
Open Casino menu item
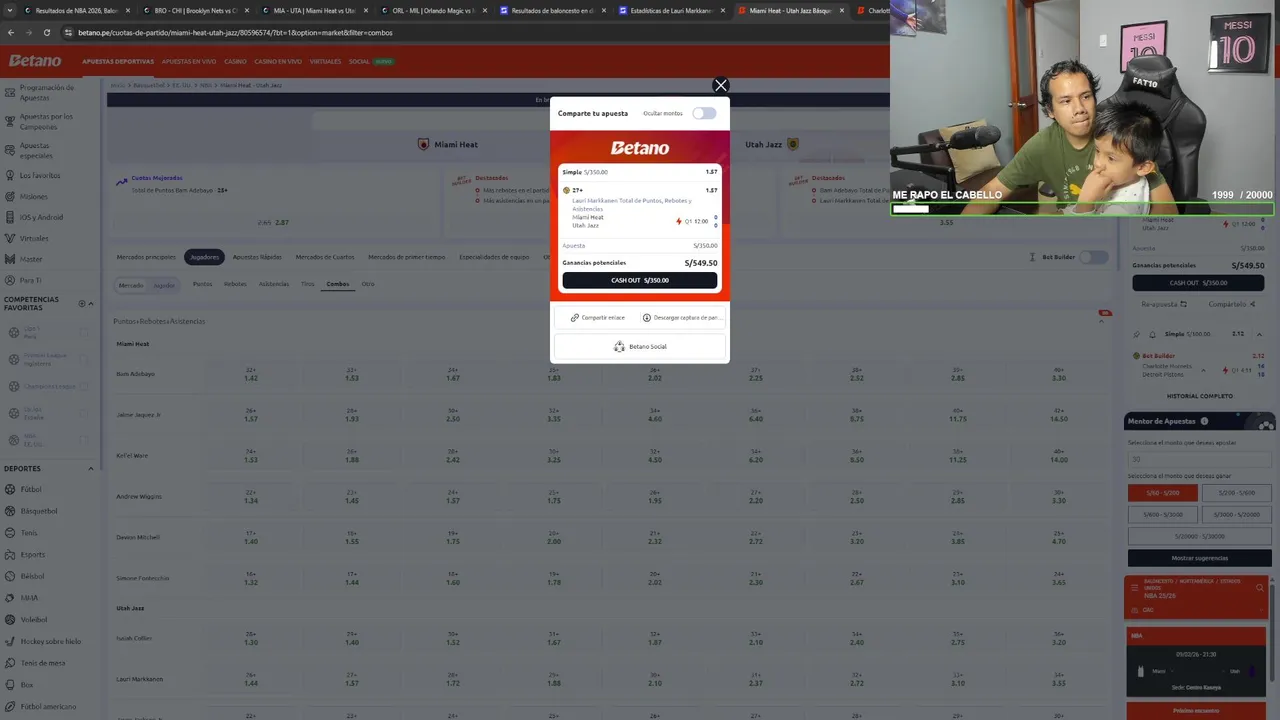[x=235, y=61]
